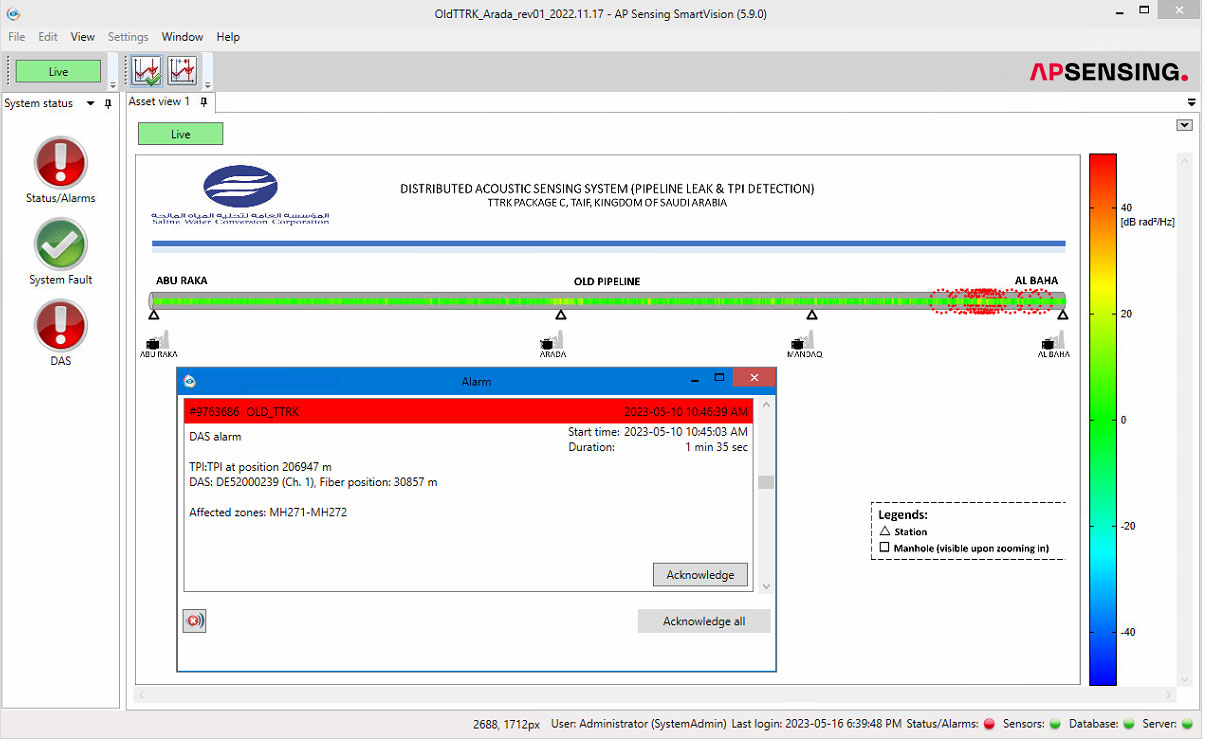1205x740 pixels.
Task: Open the asset view dropdown at the right edge
Action: point(1185,125)
